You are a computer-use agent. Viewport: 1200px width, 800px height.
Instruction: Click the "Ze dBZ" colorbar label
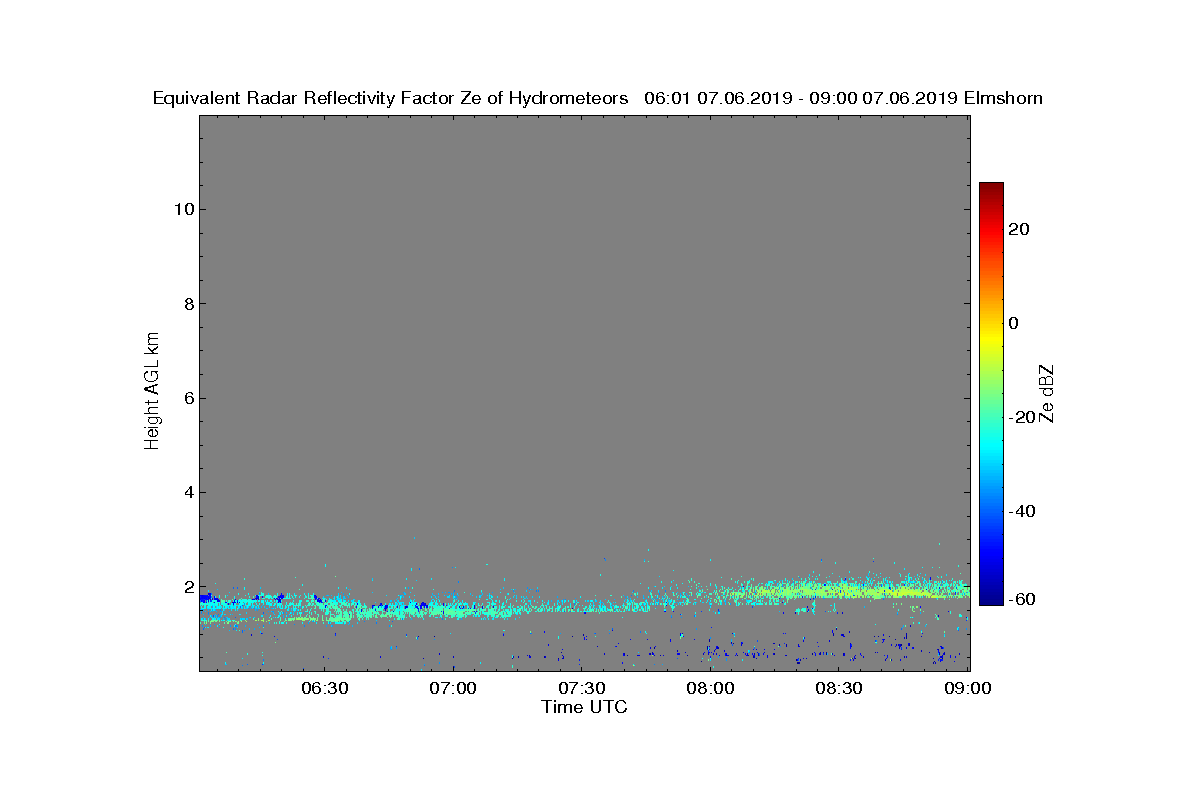pos(1047,392)
